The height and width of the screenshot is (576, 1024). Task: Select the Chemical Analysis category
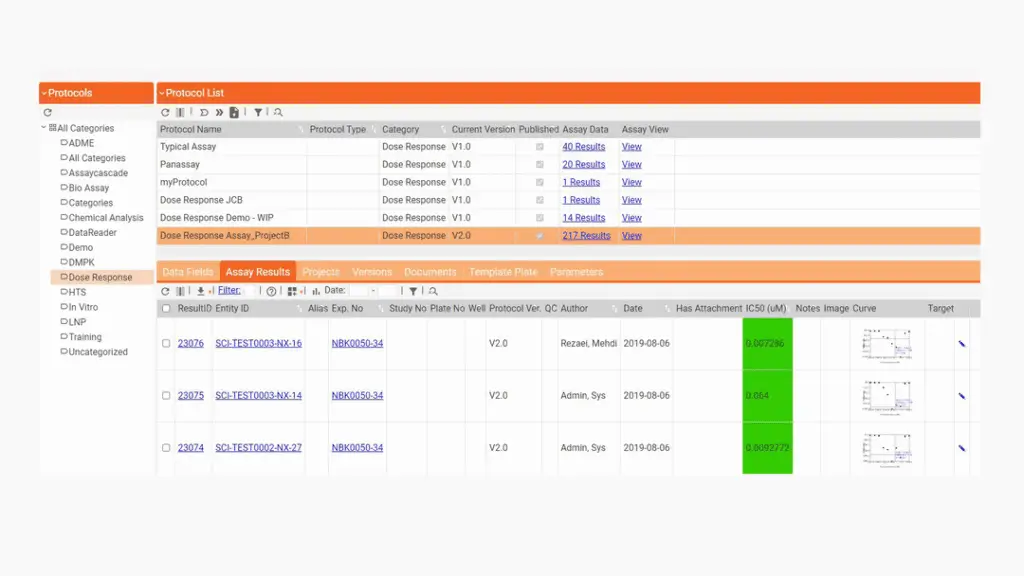101,217
